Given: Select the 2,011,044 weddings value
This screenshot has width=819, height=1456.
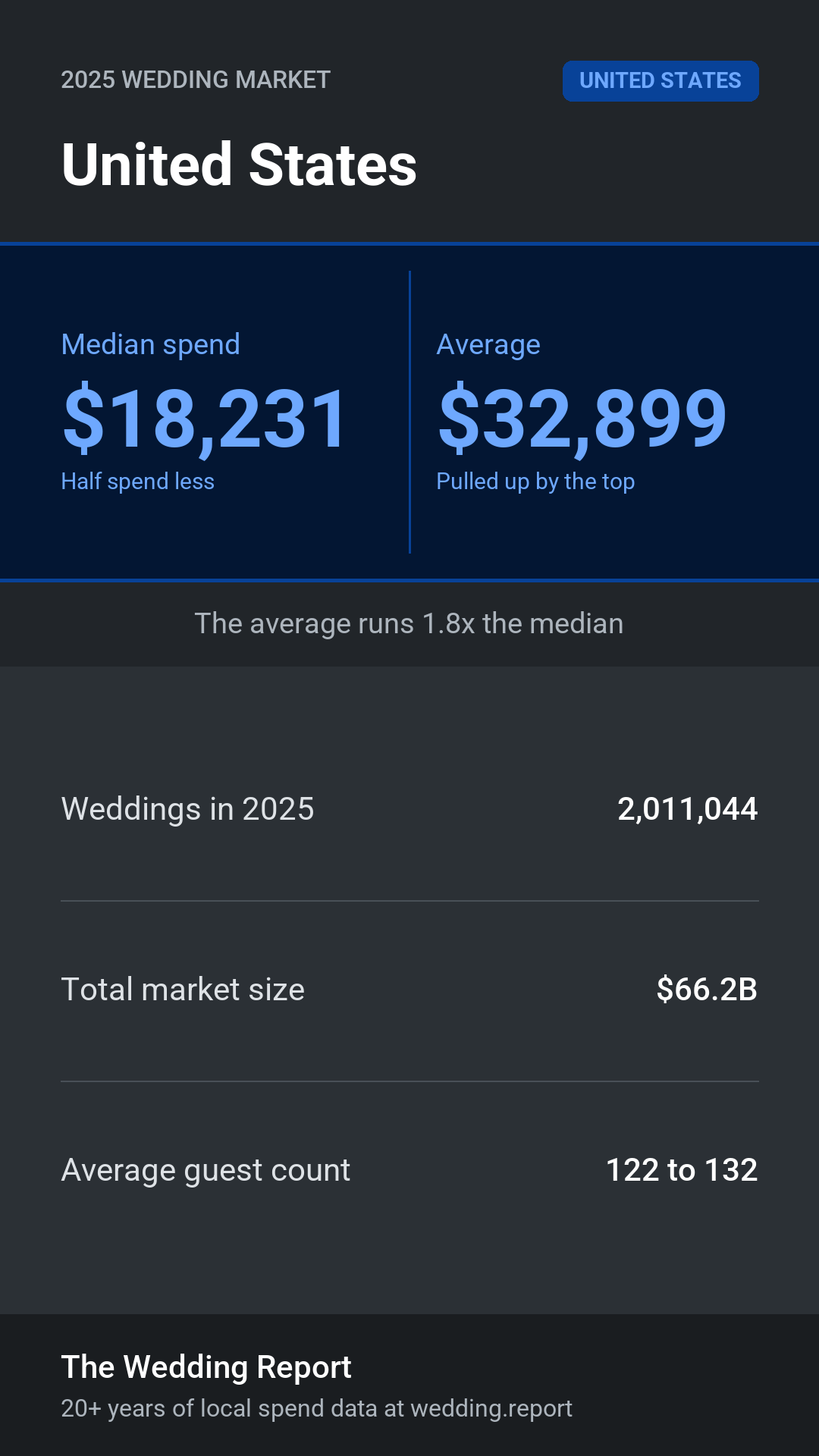Looking at the screenshot, I should tap(688, 809).
